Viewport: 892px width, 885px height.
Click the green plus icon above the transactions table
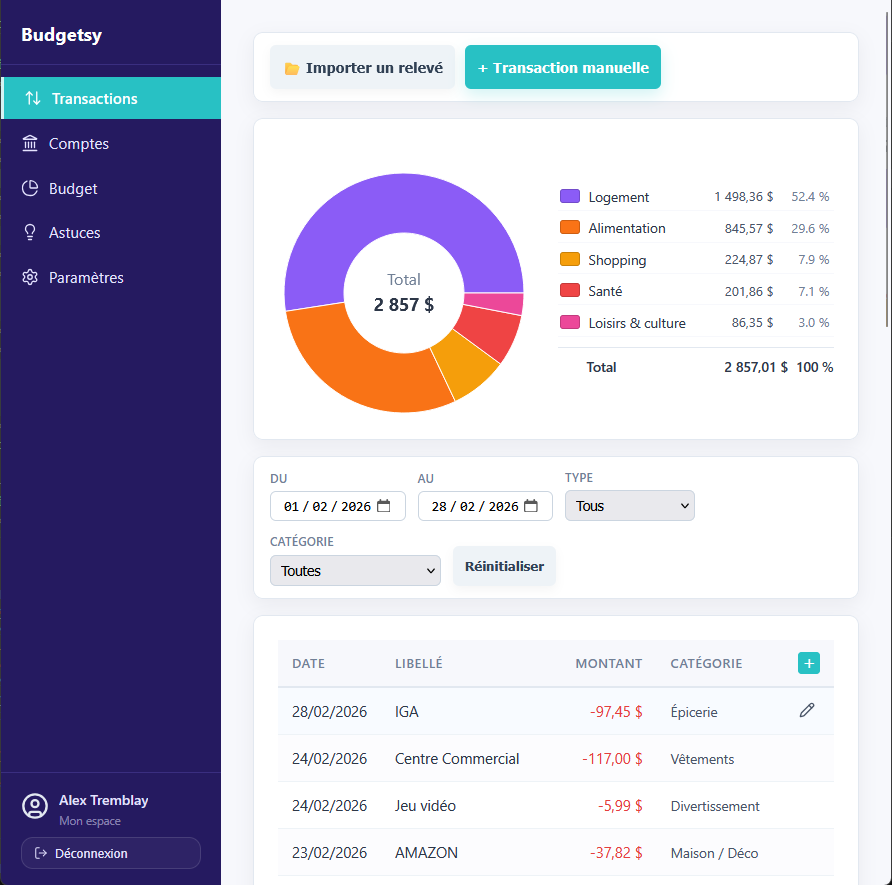[x=809, y=663]
